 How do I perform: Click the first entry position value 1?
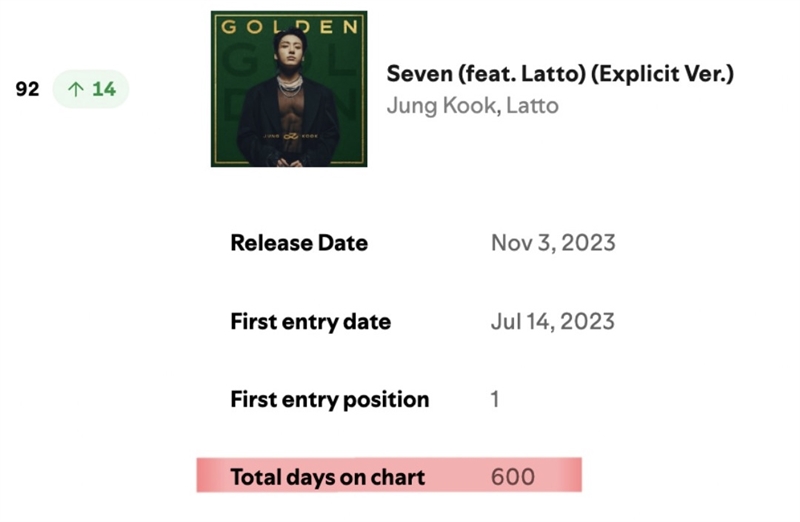click(494, 399)
